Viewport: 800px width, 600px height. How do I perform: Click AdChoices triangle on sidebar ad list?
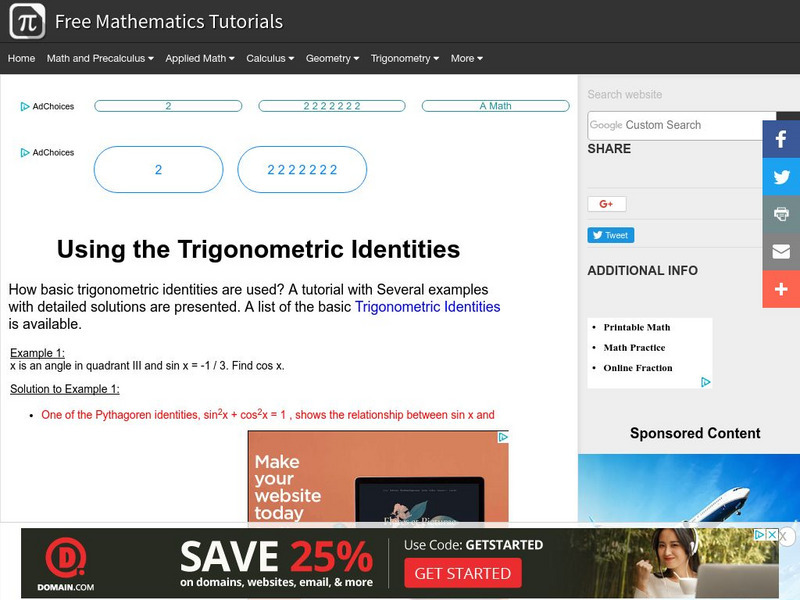706,382
